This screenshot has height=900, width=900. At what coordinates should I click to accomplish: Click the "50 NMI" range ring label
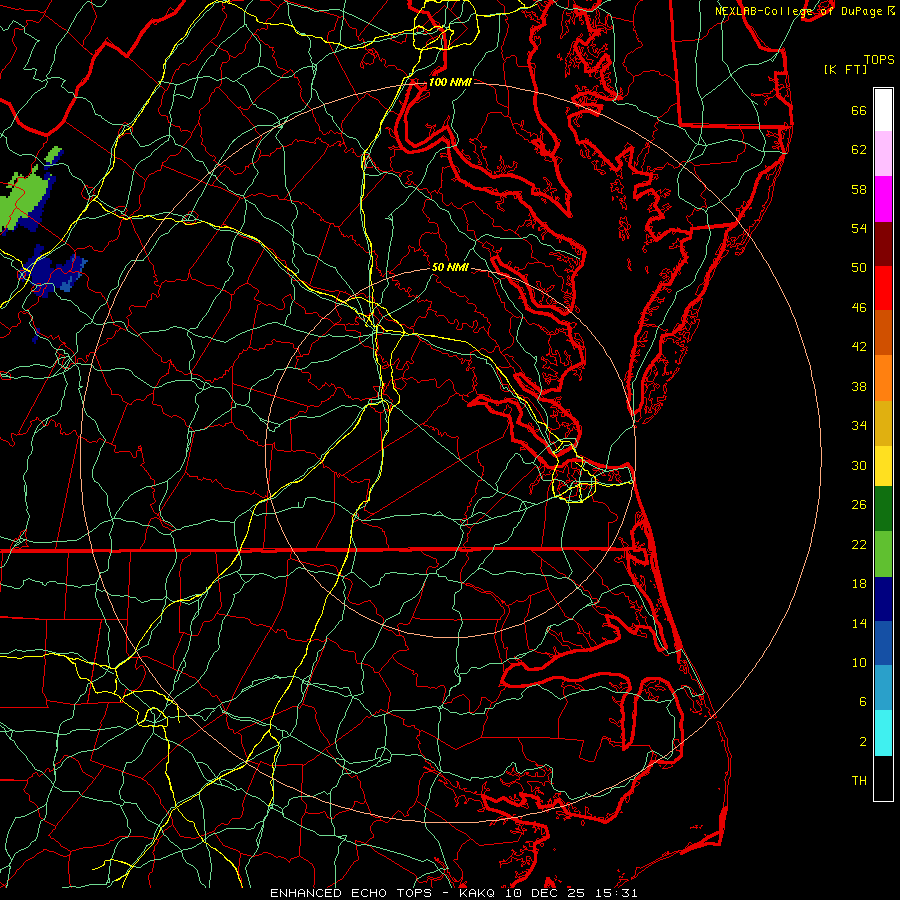pos(450,267)
